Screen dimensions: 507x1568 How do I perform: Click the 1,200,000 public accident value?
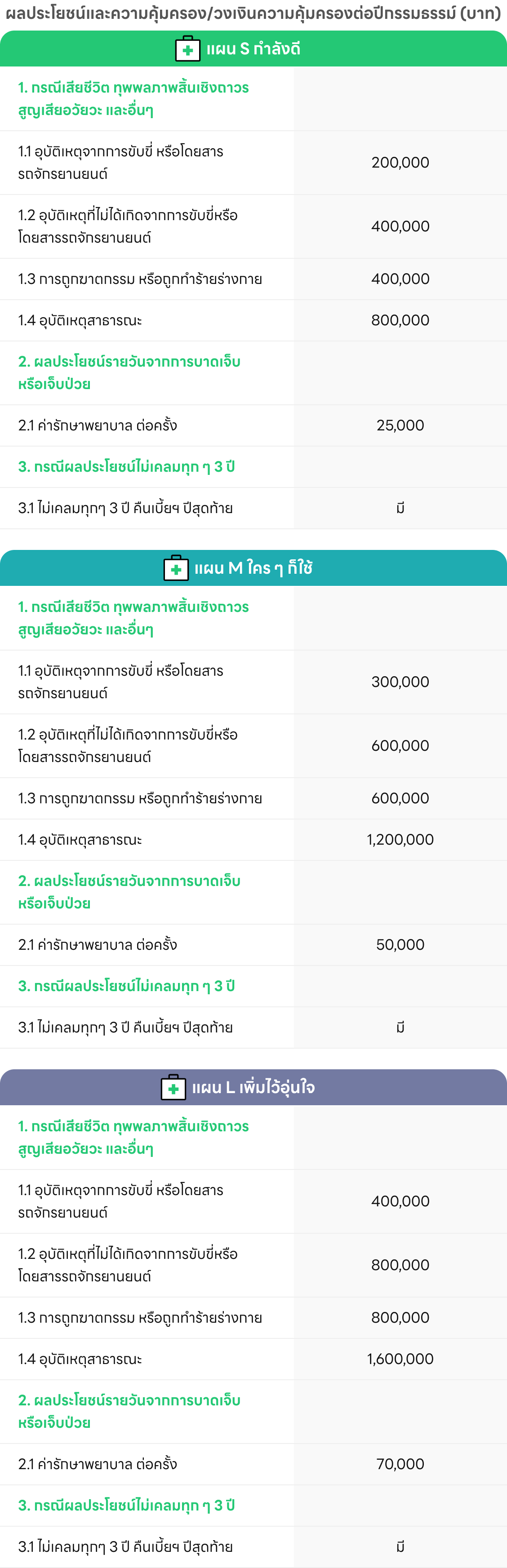click(400, 840)
